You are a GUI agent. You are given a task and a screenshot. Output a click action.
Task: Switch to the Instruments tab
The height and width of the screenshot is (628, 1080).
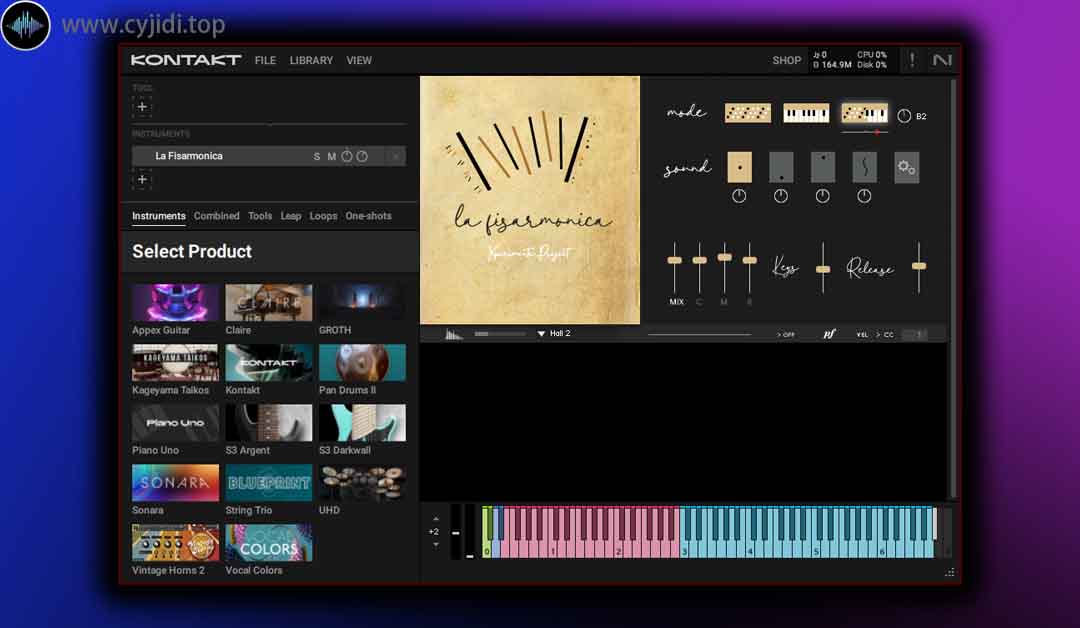159,216
